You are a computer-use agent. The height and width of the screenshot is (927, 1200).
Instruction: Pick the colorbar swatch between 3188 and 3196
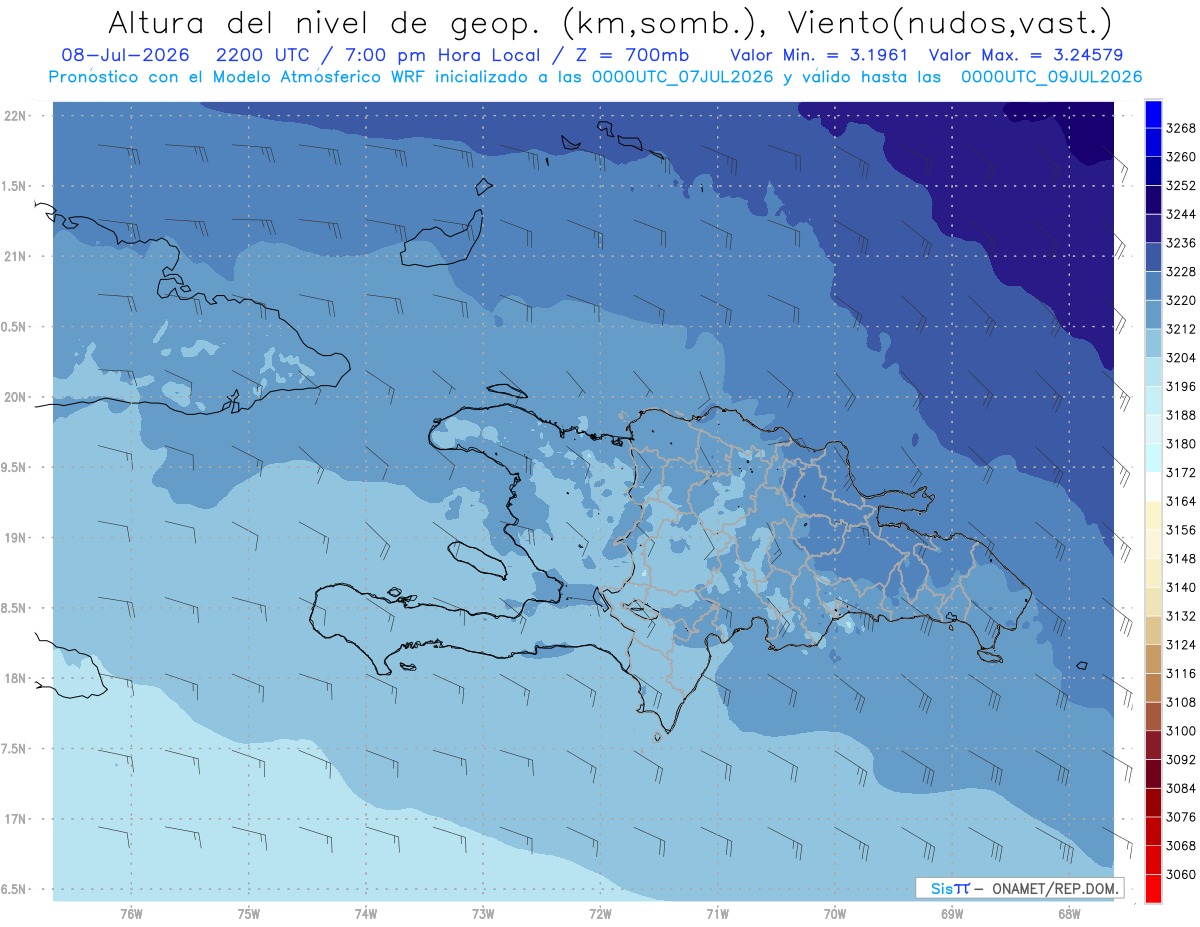[x=1153, y=401]
